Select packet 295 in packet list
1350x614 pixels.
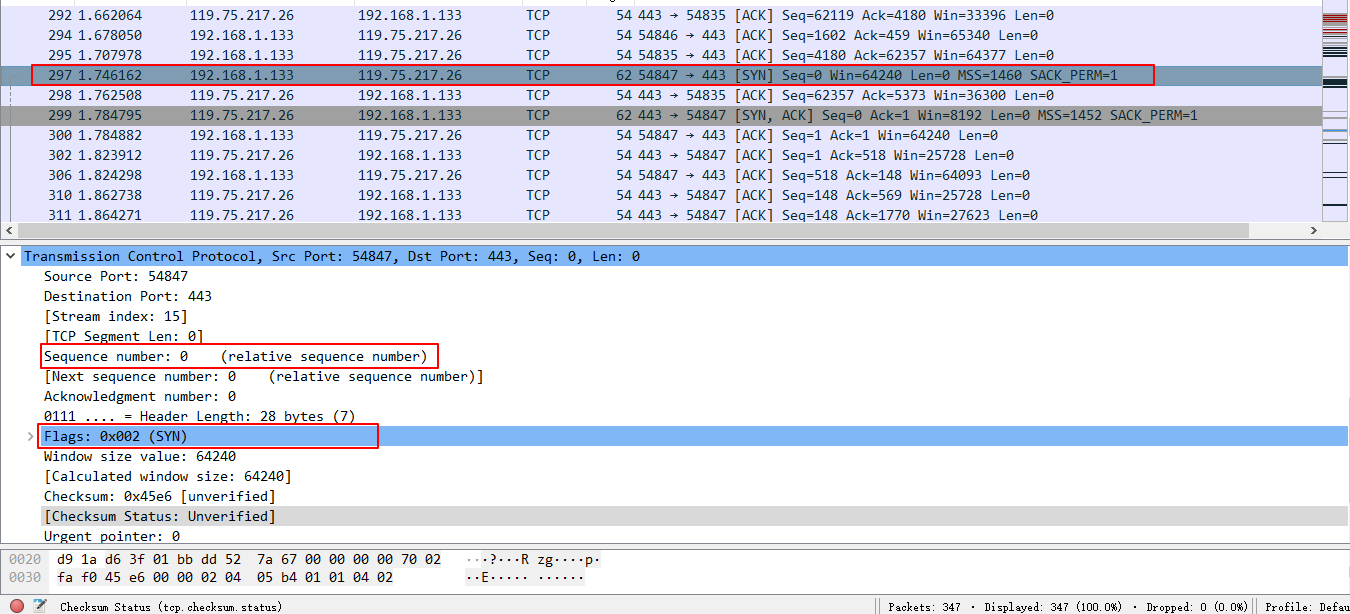point(660,55)
